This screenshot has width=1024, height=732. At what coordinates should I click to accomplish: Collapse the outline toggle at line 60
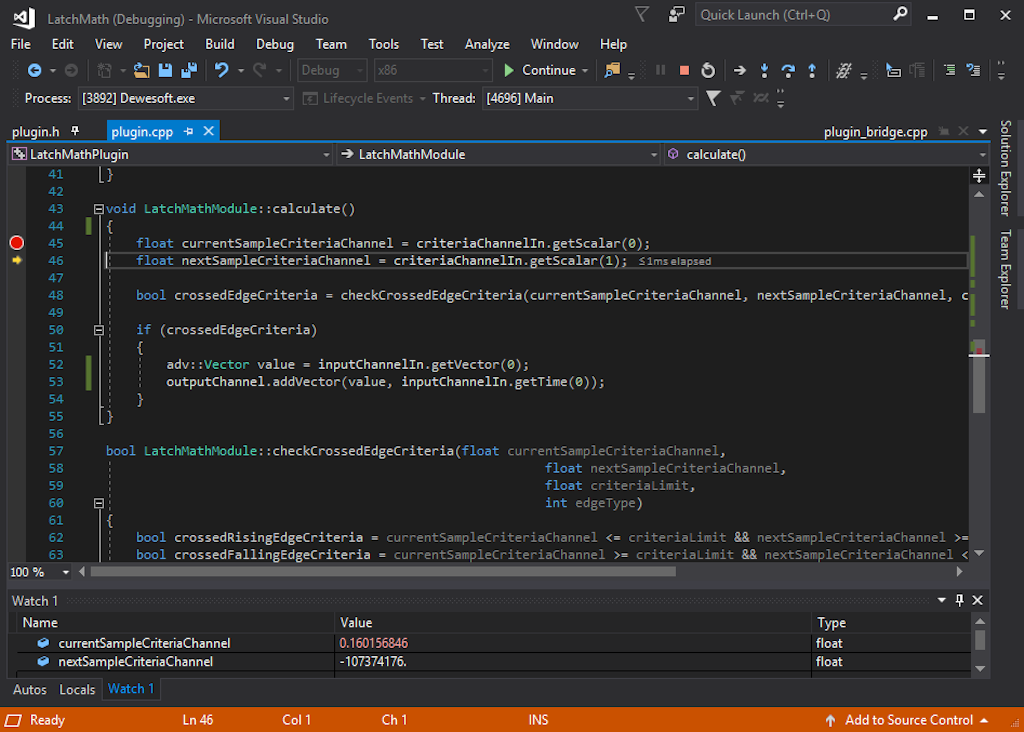point(99,503)
